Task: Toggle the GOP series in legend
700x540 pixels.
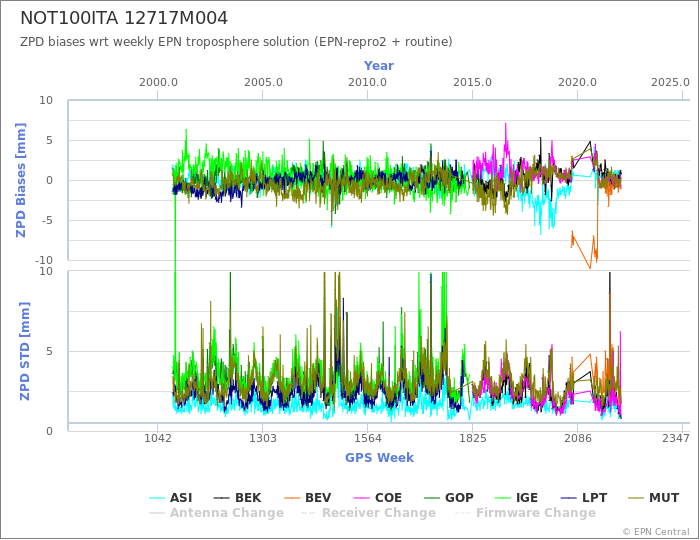Action: 448,498
